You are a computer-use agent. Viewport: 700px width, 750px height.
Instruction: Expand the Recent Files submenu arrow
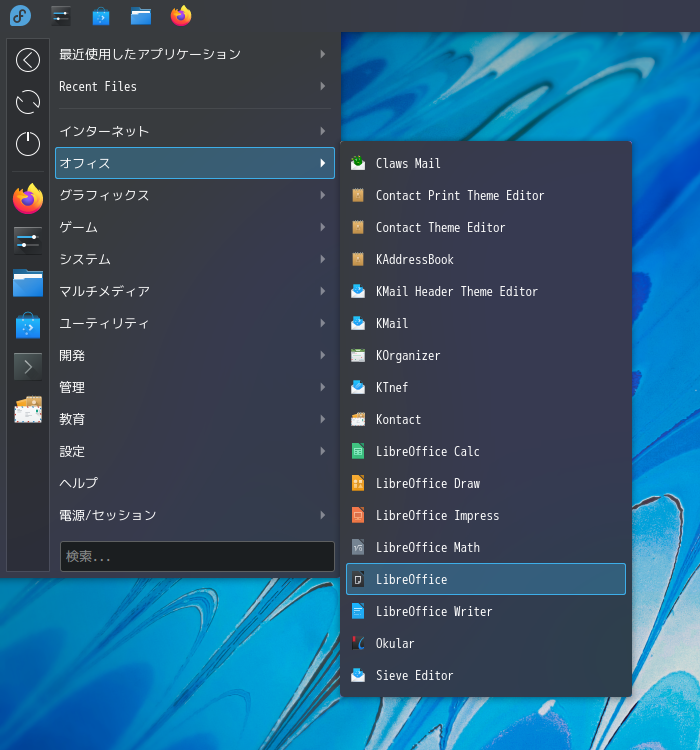click(x=323, y=86)
